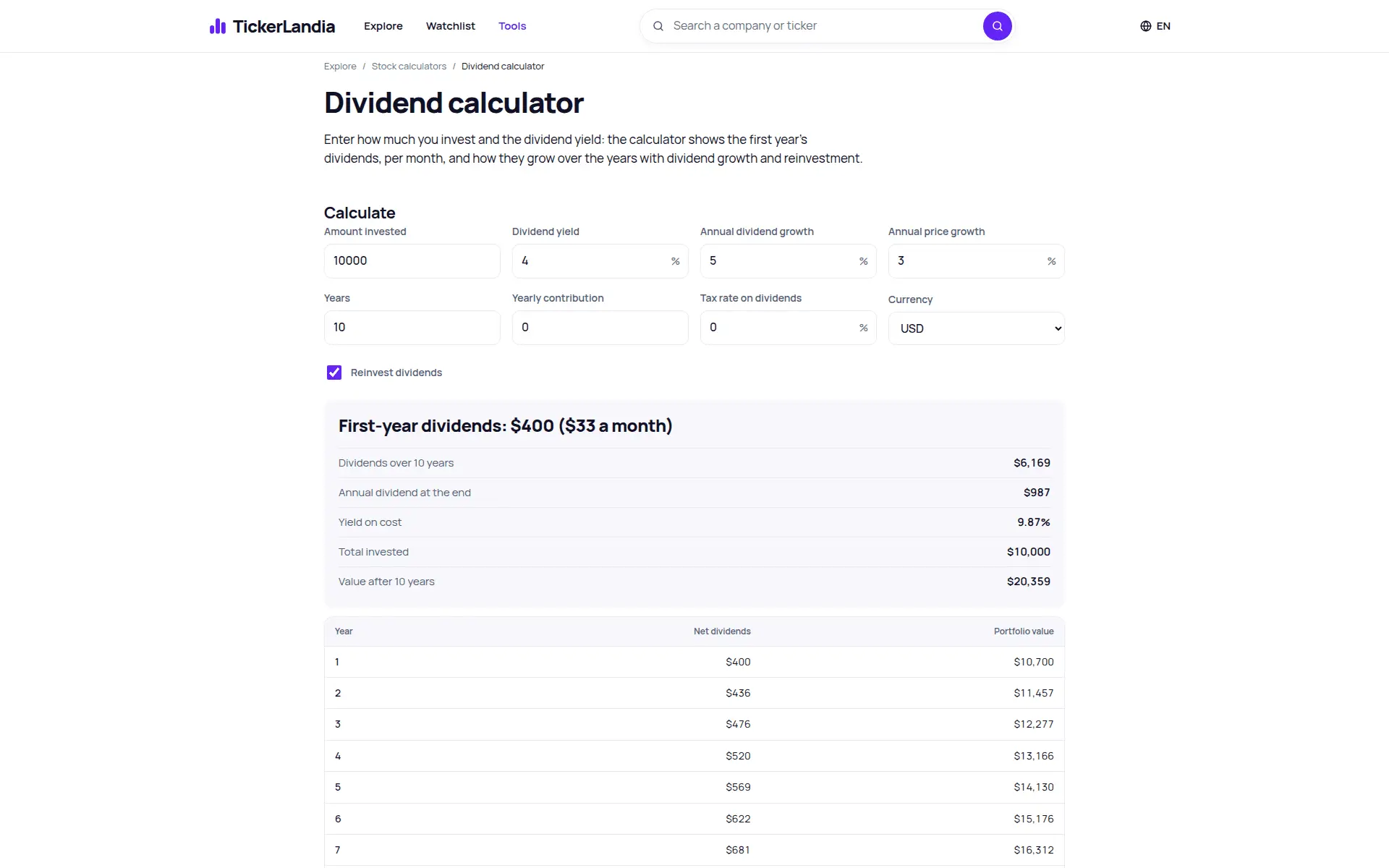1389x868 pixels.
Task: Click the Annual dividend growth input field
Action: (788, 261)
